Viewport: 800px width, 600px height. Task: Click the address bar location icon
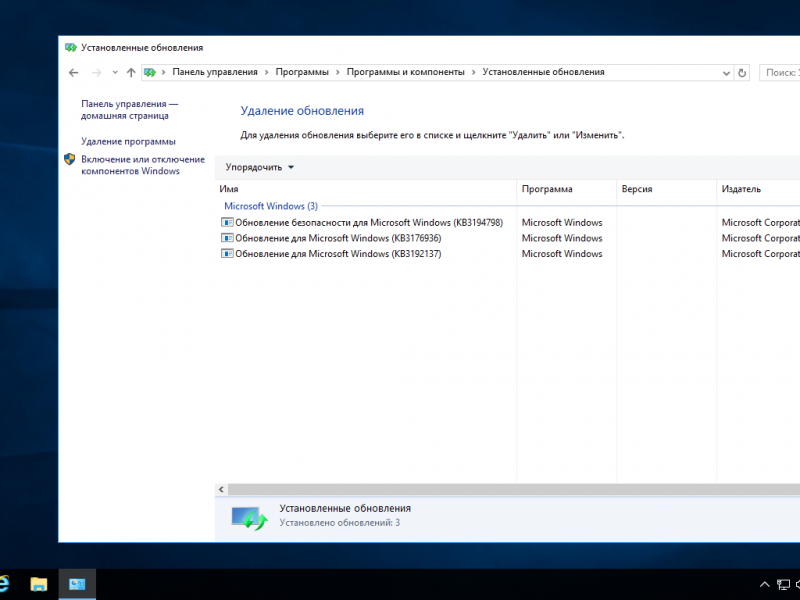click(149, 72)
